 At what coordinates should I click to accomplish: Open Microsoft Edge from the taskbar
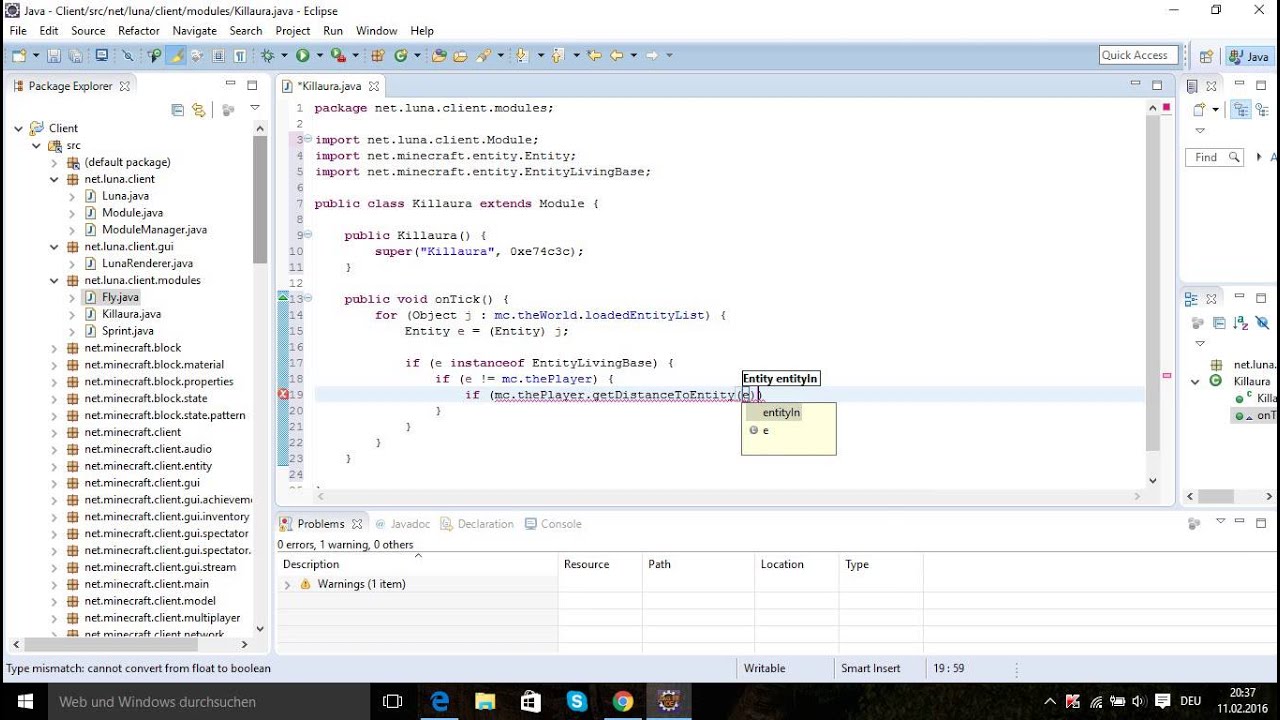(x=440, y=701)
